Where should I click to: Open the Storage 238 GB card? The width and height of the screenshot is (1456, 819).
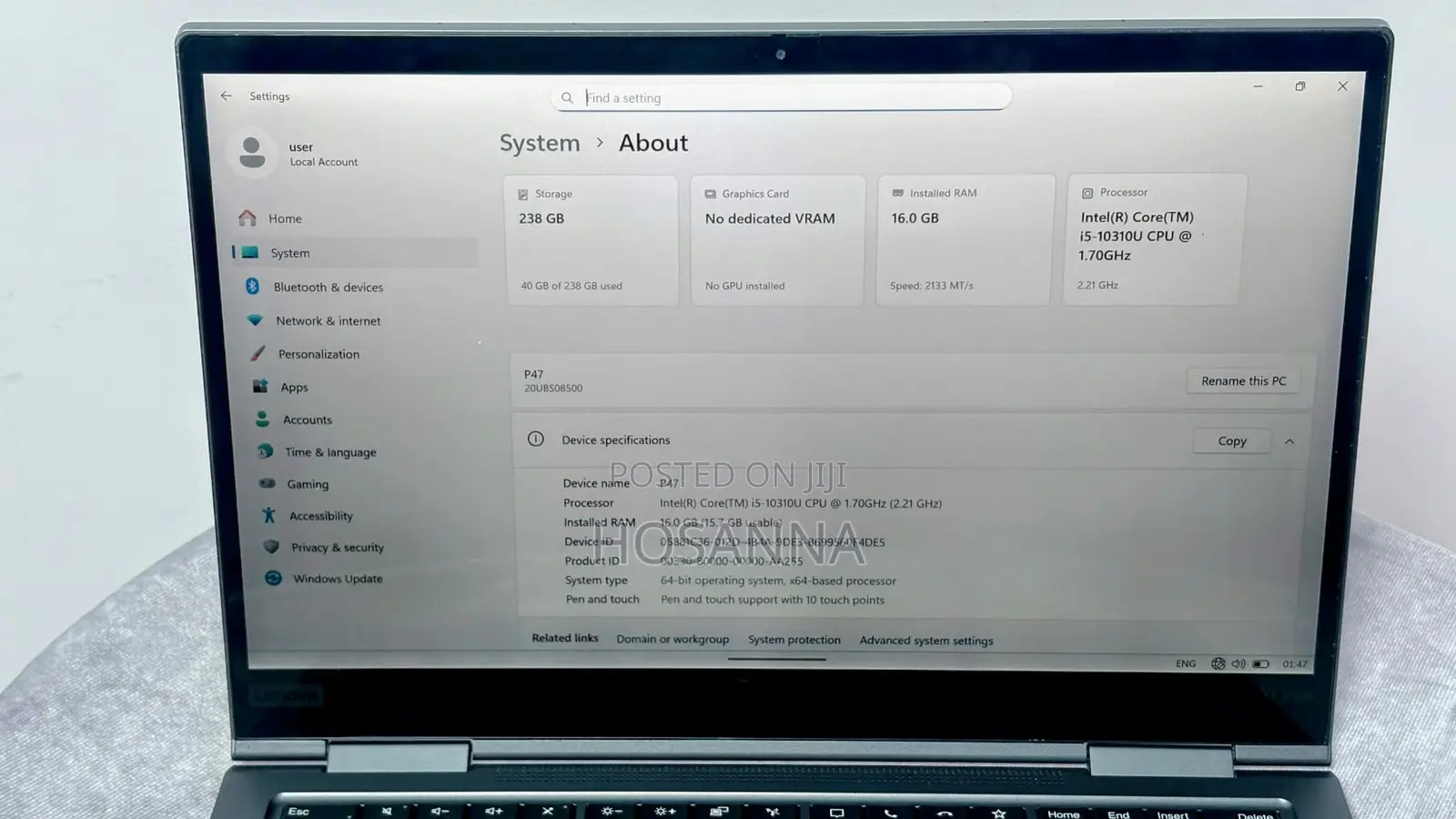tap(591, 240)
